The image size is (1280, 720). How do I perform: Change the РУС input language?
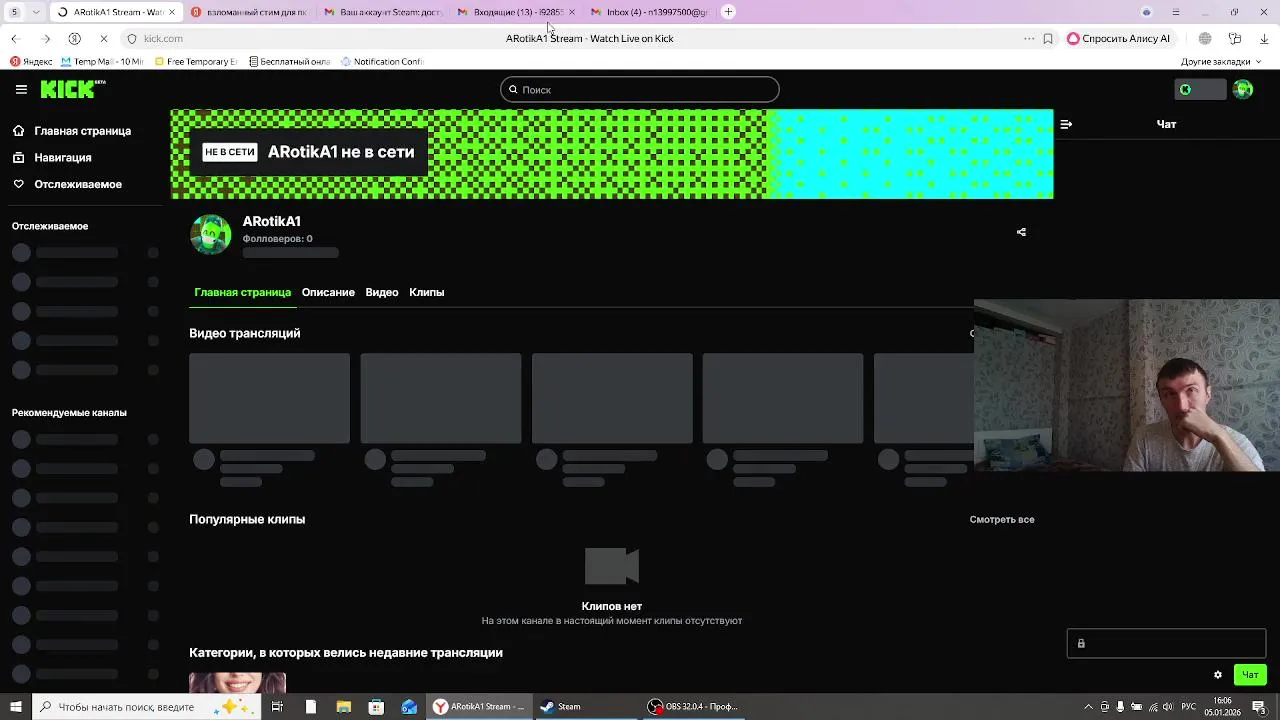[1189, 707]
